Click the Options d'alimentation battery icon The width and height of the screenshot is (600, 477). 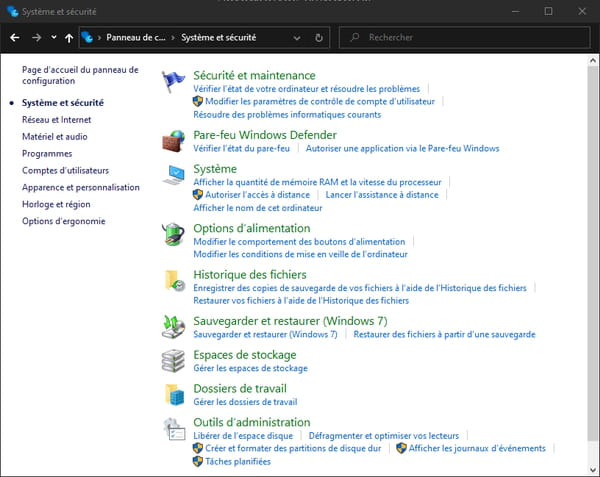[173, 234]
